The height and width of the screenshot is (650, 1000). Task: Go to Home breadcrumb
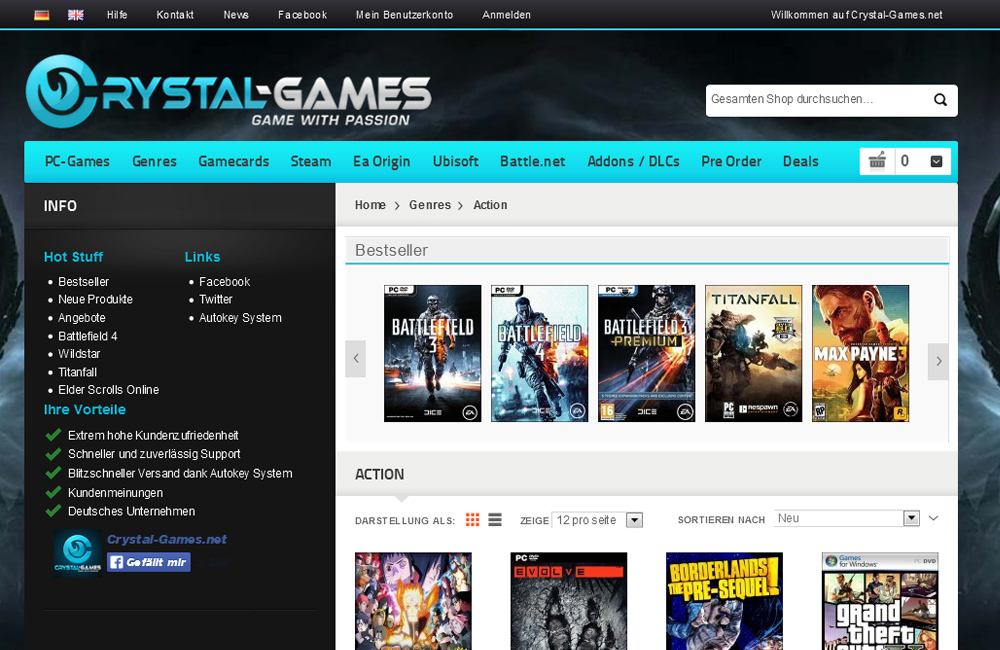tap(370, 205)
